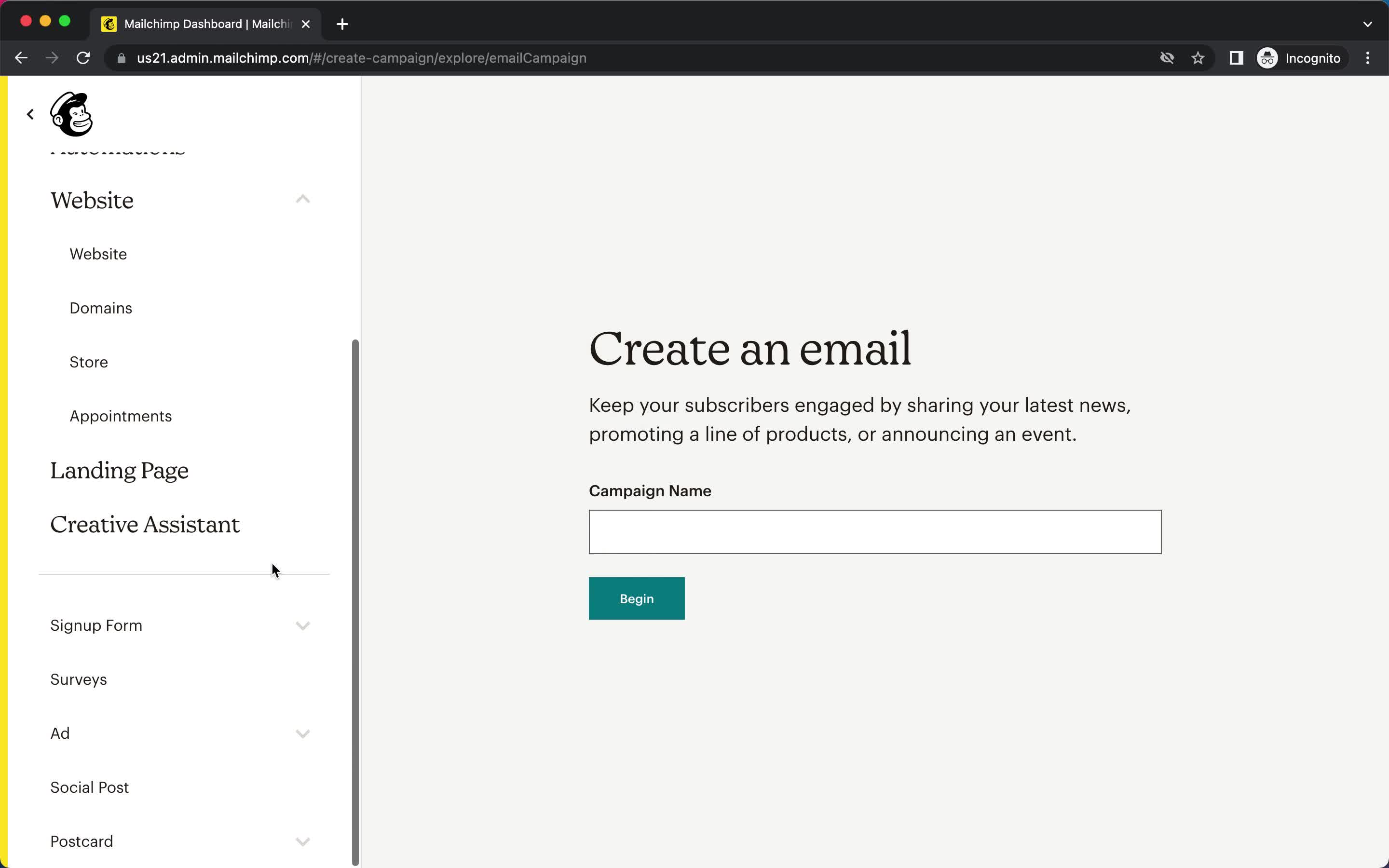Click the browser incognito profile icon
This screenshot has width=1389, height=868.
point(1267,58)
